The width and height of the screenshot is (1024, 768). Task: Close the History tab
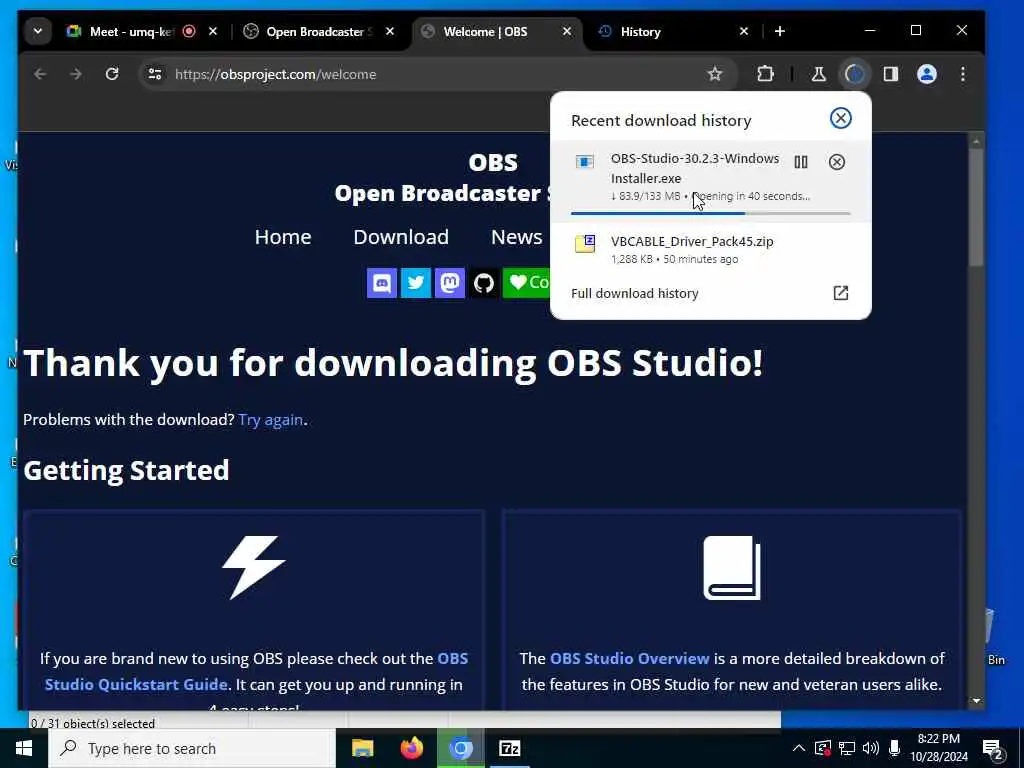[744, 31]
